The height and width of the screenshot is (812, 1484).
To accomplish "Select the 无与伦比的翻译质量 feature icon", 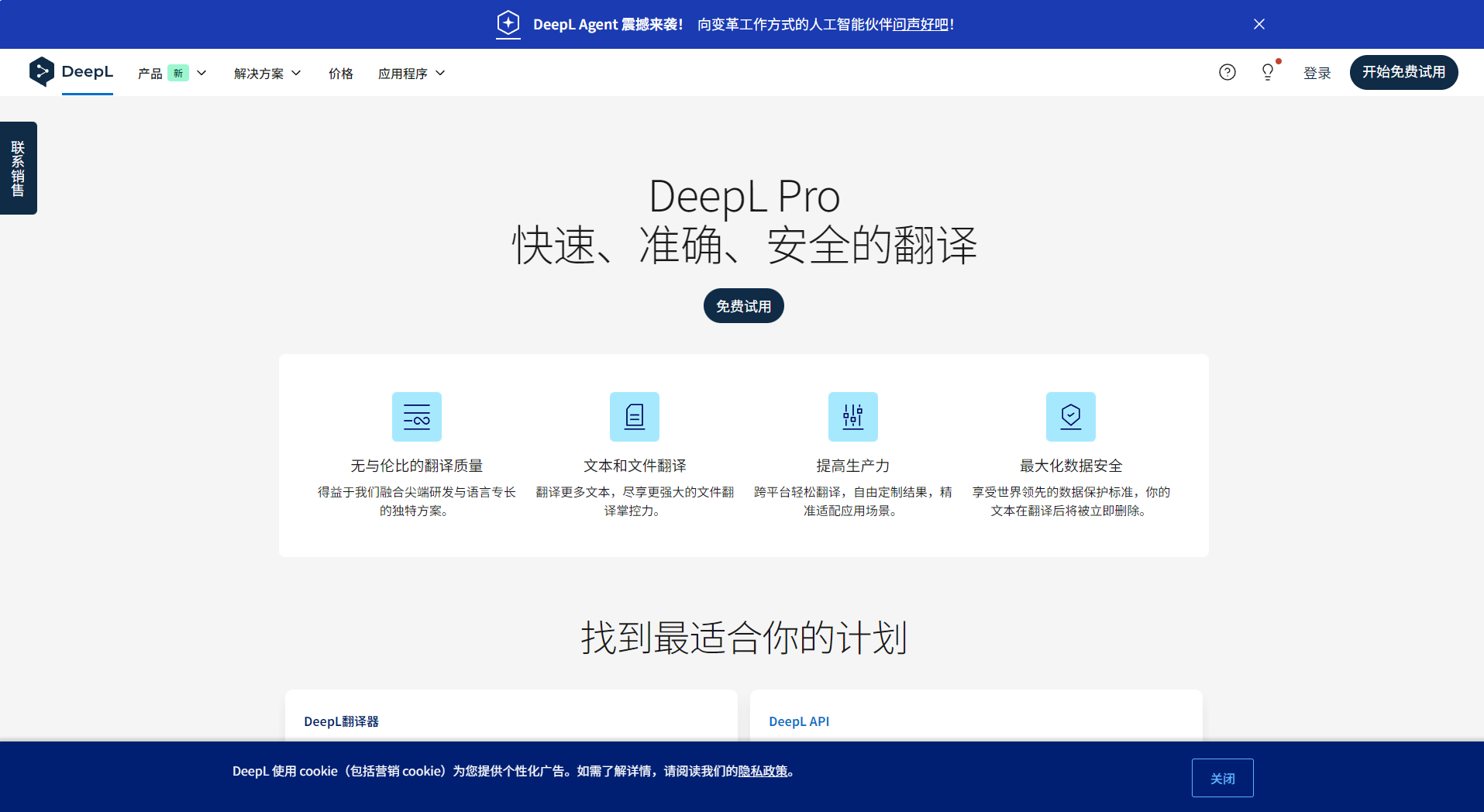I will coord(416,416).
